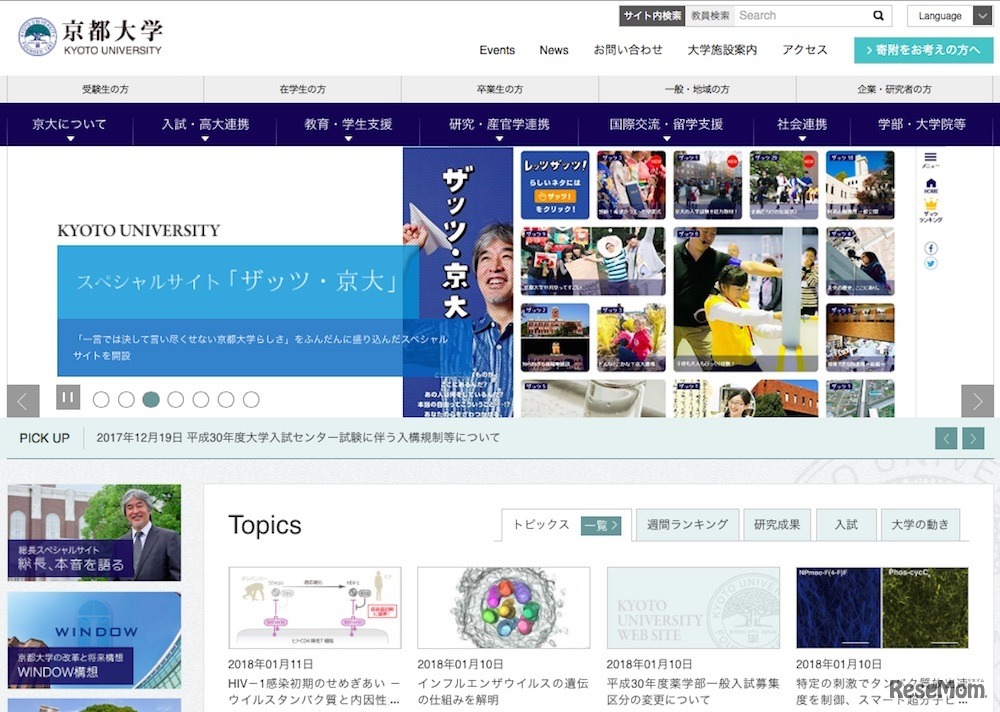Select the サイト内検索 search option
1000x712 pixels.
point(651,15)
